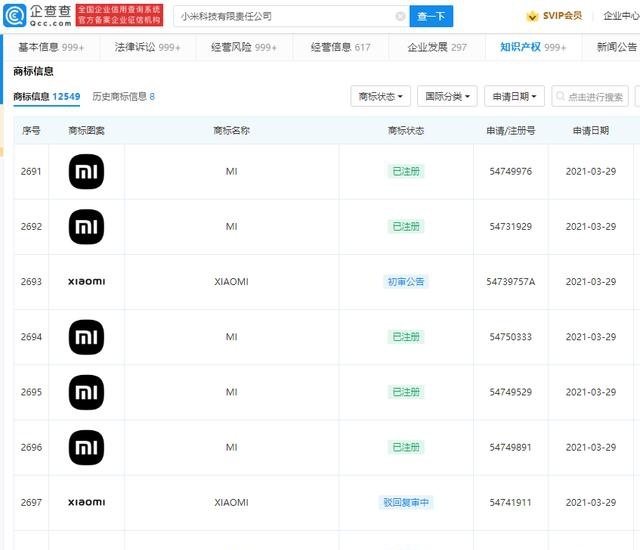Click 驳回复审中 status badge in row 2697
Viewport: 640px width, 550px height.
tap(406, 502)
